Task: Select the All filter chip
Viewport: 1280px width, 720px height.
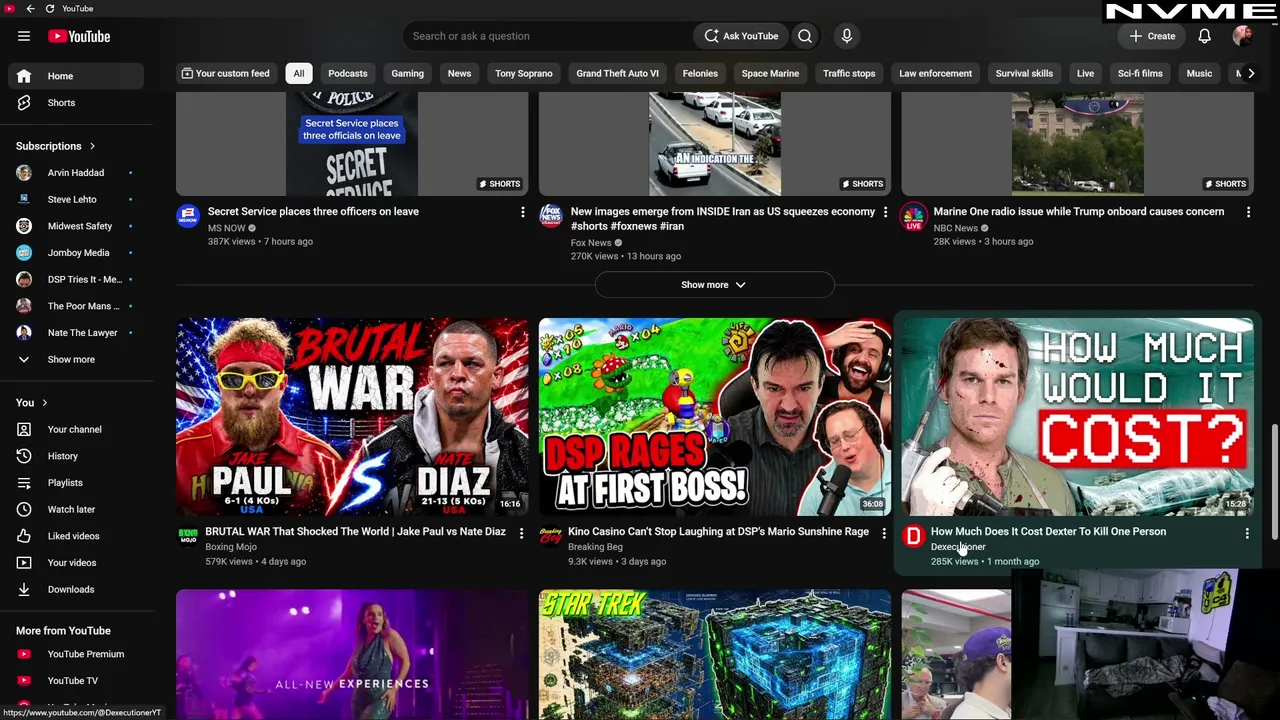Action: [298, 73]
